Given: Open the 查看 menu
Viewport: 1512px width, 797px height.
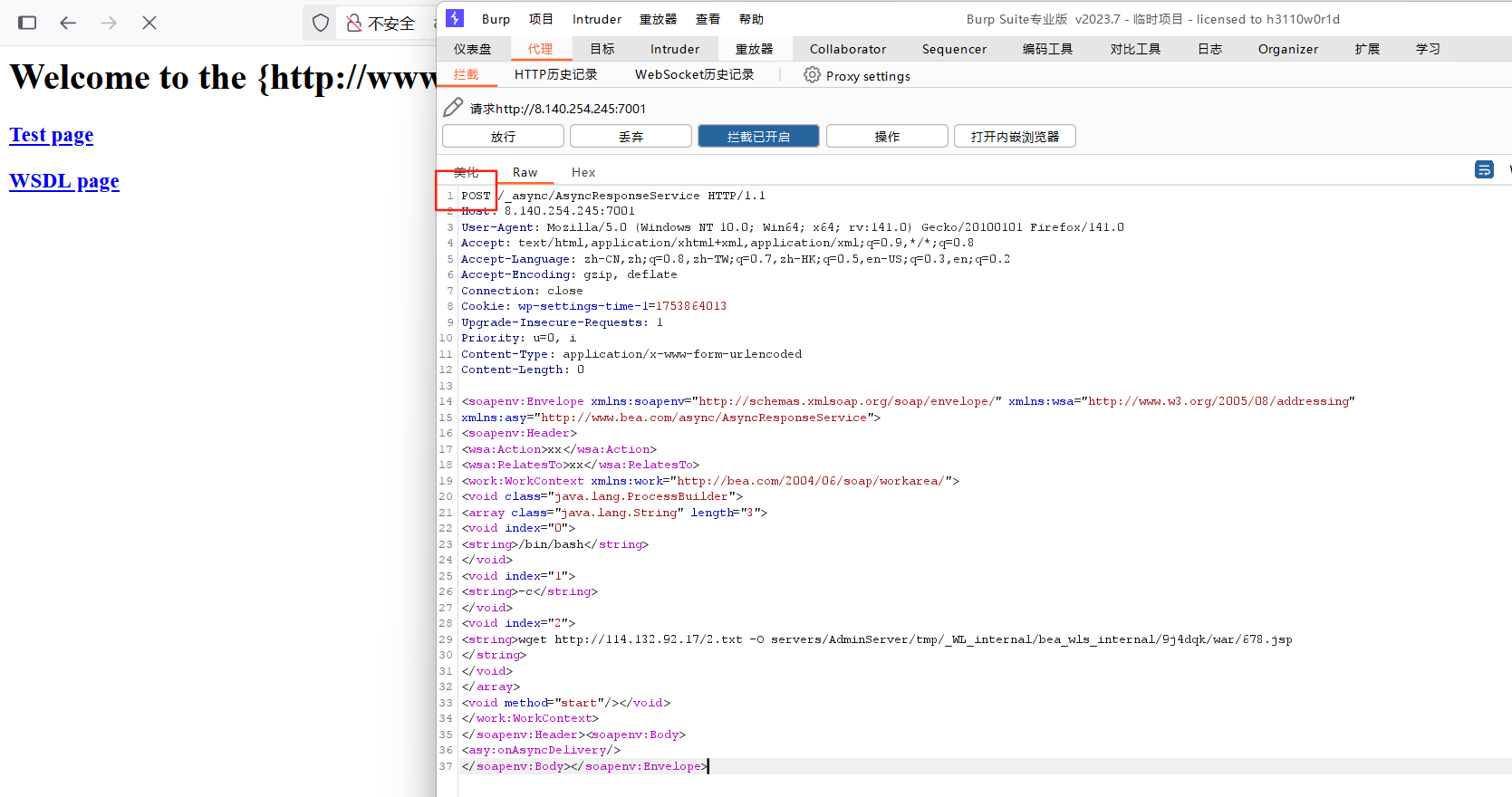Looking at the screenshot, I should 708,19.
